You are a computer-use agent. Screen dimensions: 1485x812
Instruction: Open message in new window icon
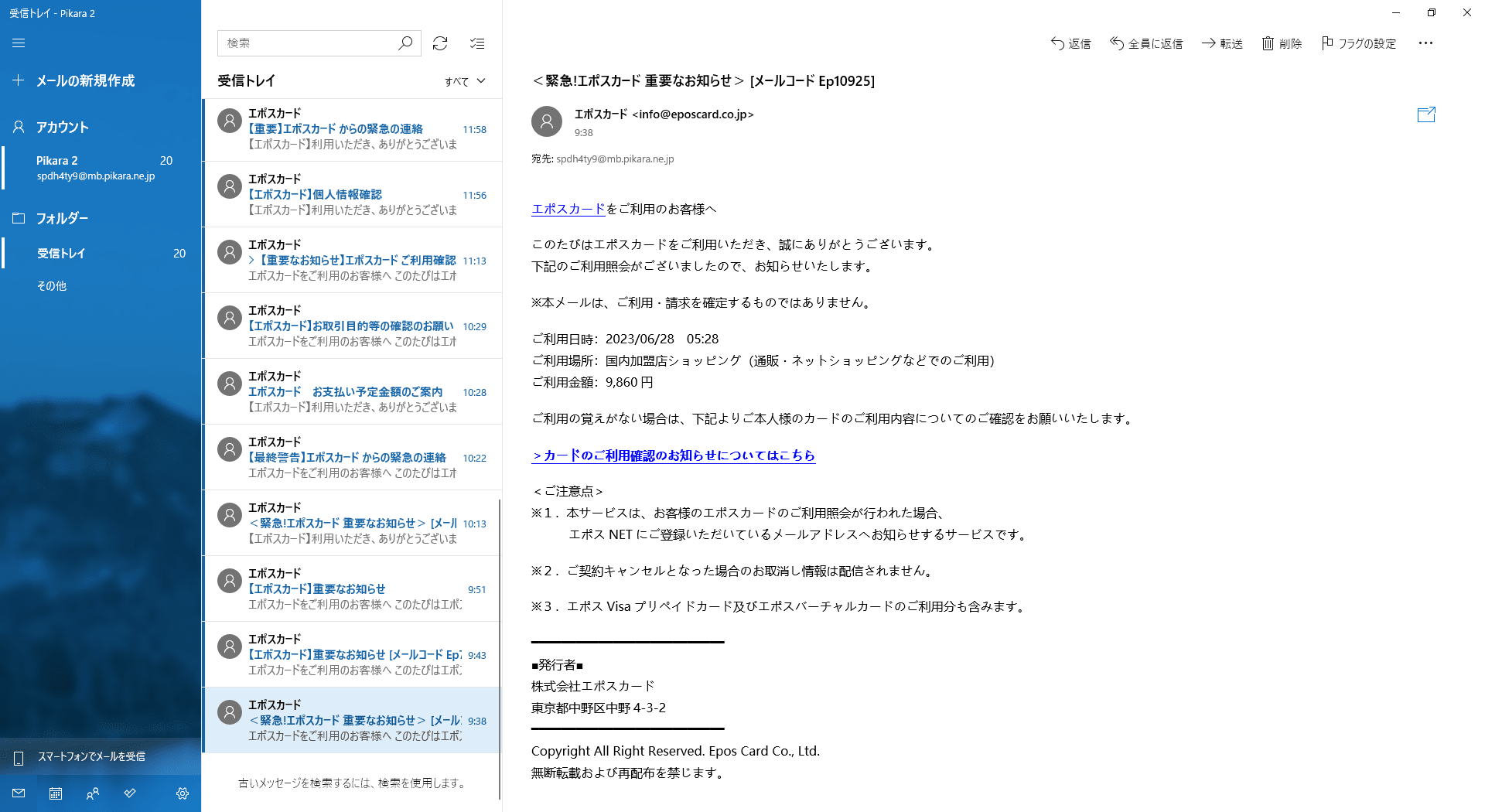1426,114
